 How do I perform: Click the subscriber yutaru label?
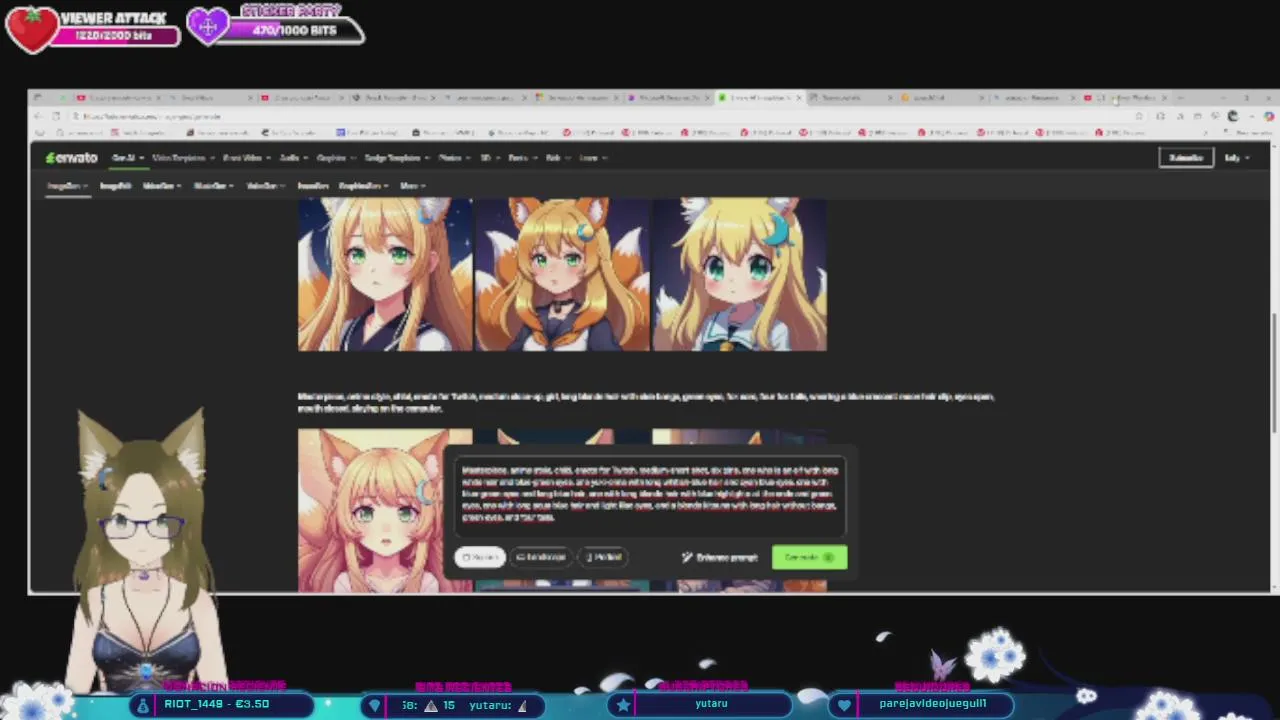711,704
